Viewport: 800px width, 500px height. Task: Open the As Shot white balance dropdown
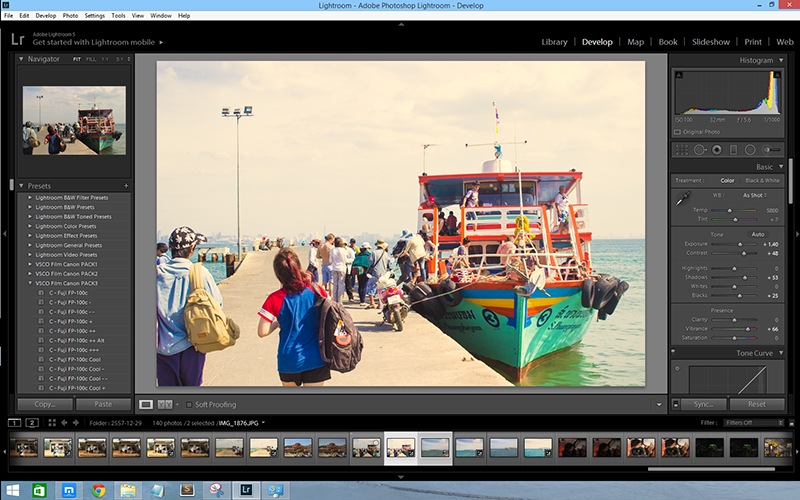[755, 195]
